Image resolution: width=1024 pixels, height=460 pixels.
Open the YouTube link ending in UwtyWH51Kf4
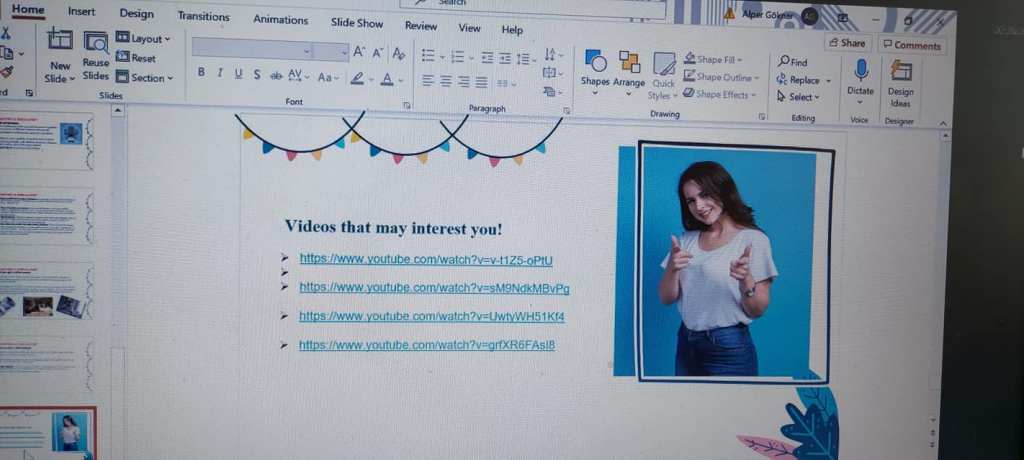coord(432,316)
